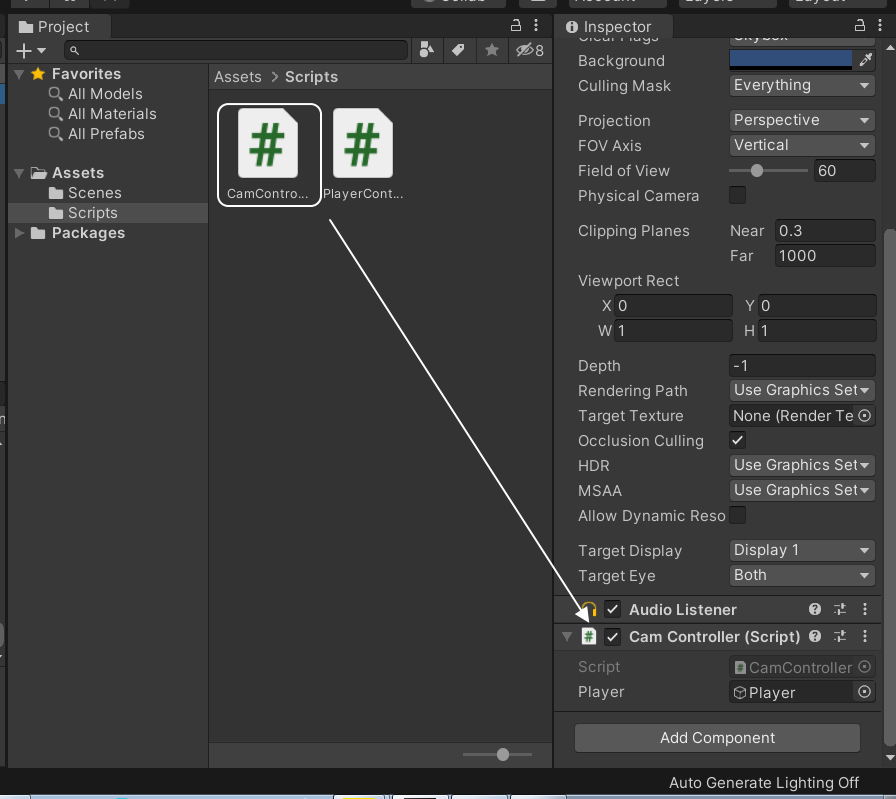Viewport: 896px width, 799px height.
Task: Open Cam Controller presets icon
Action: 839,636
